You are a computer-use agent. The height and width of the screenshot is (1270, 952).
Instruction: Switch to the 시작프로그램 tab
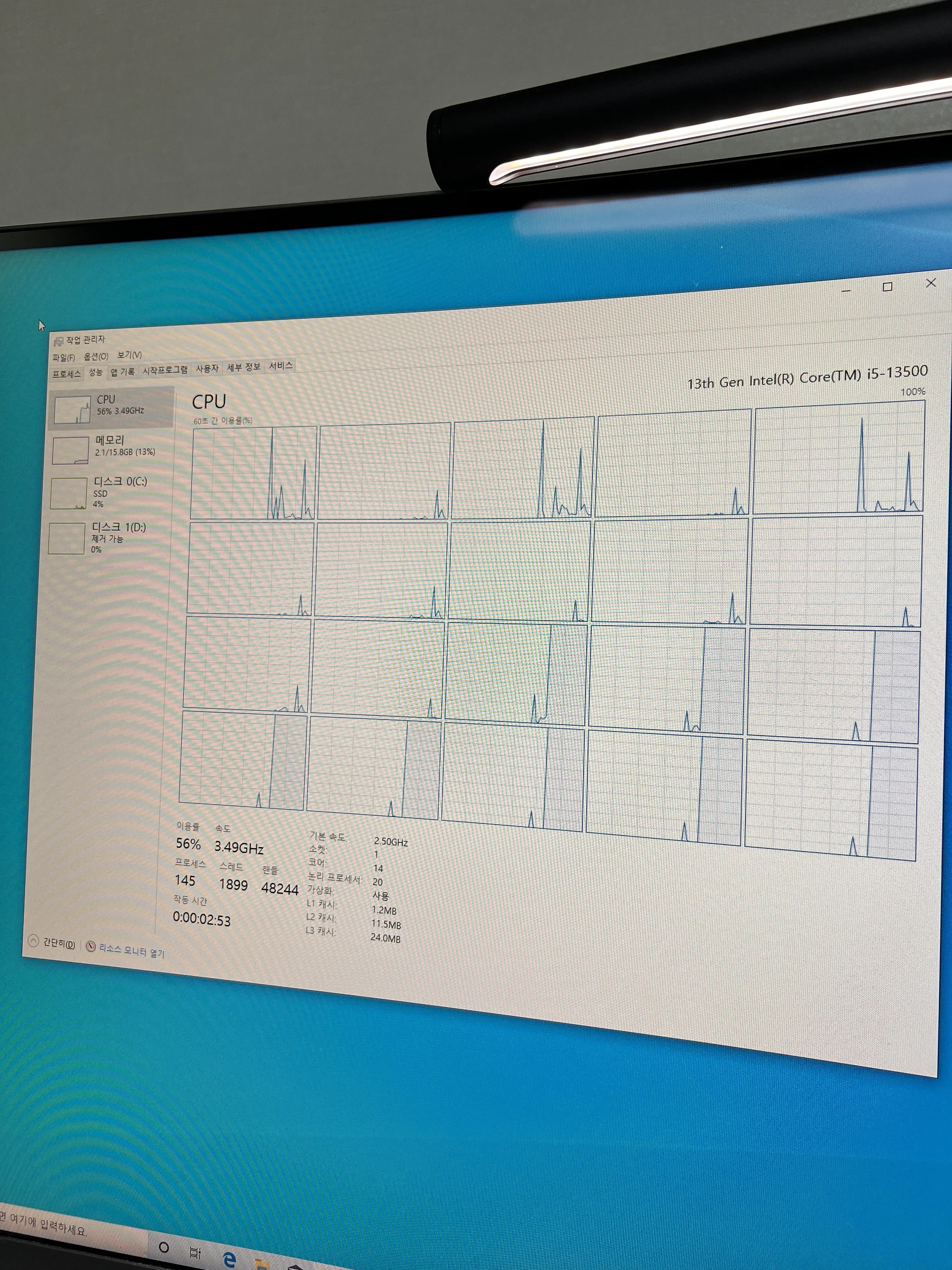(165, 370)
